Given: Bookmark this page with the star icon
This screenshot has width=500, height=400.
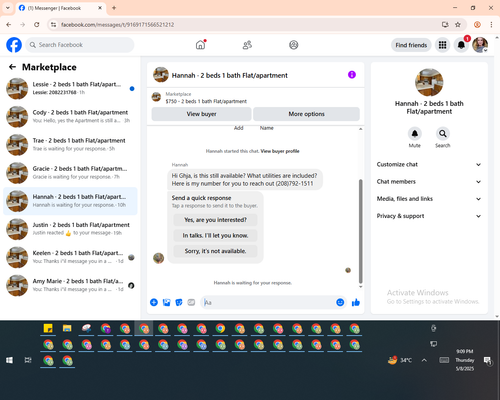Looking at the screenshot, I should [x=458, y=24].
